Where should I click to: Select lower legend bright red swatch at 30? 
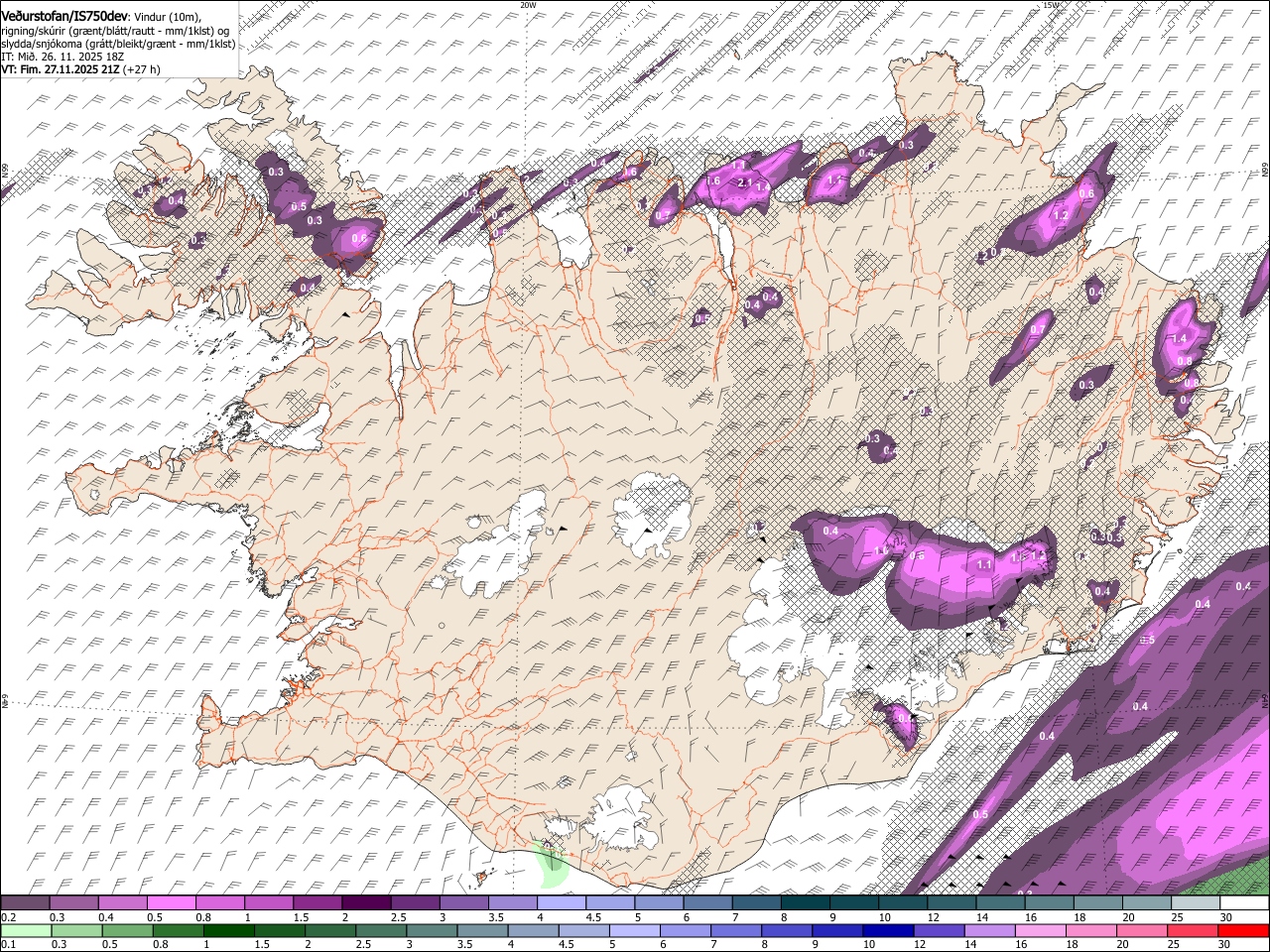pos(1244,930)
